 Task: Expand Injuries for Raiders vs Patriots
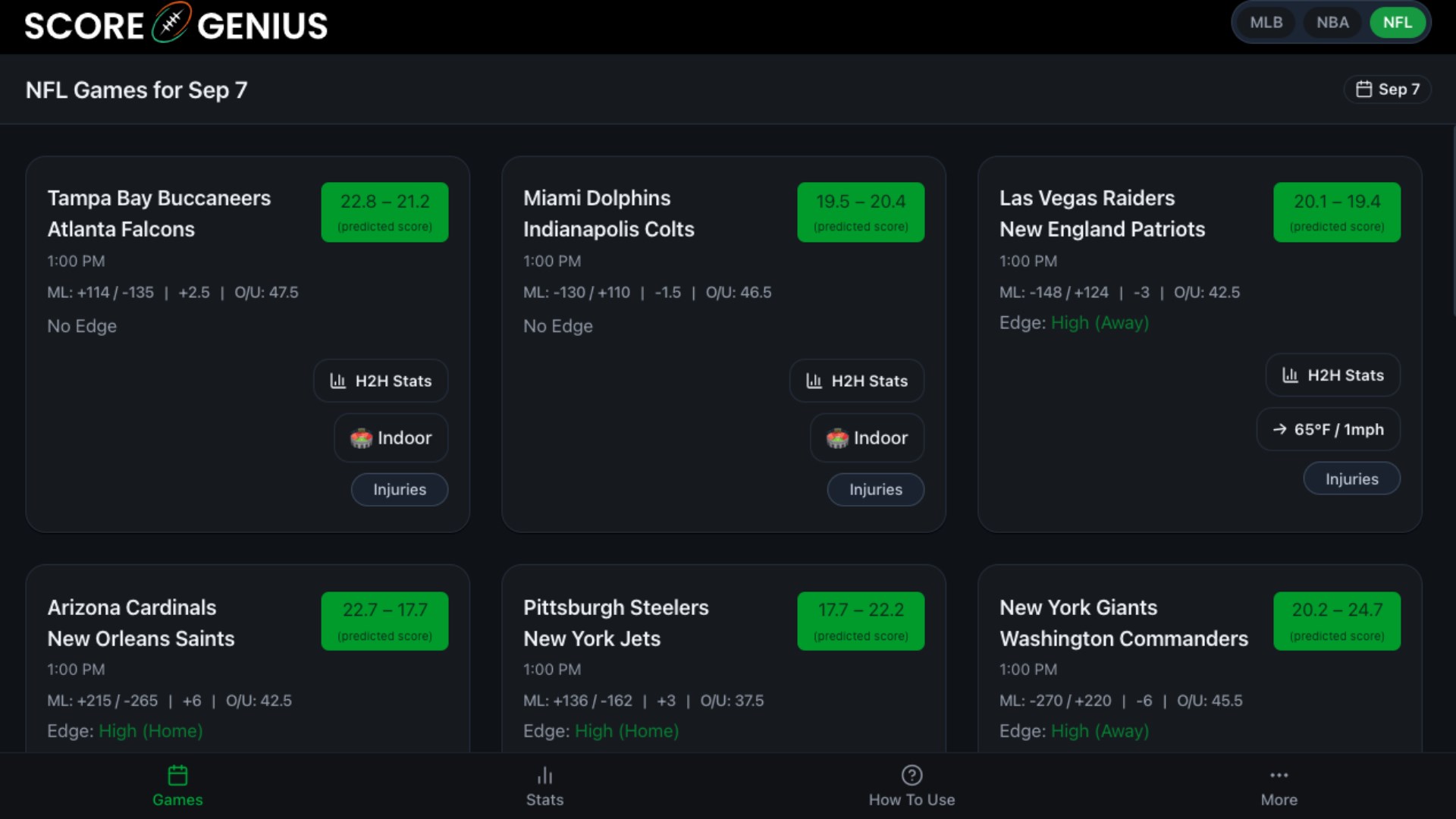[1351, 479]
